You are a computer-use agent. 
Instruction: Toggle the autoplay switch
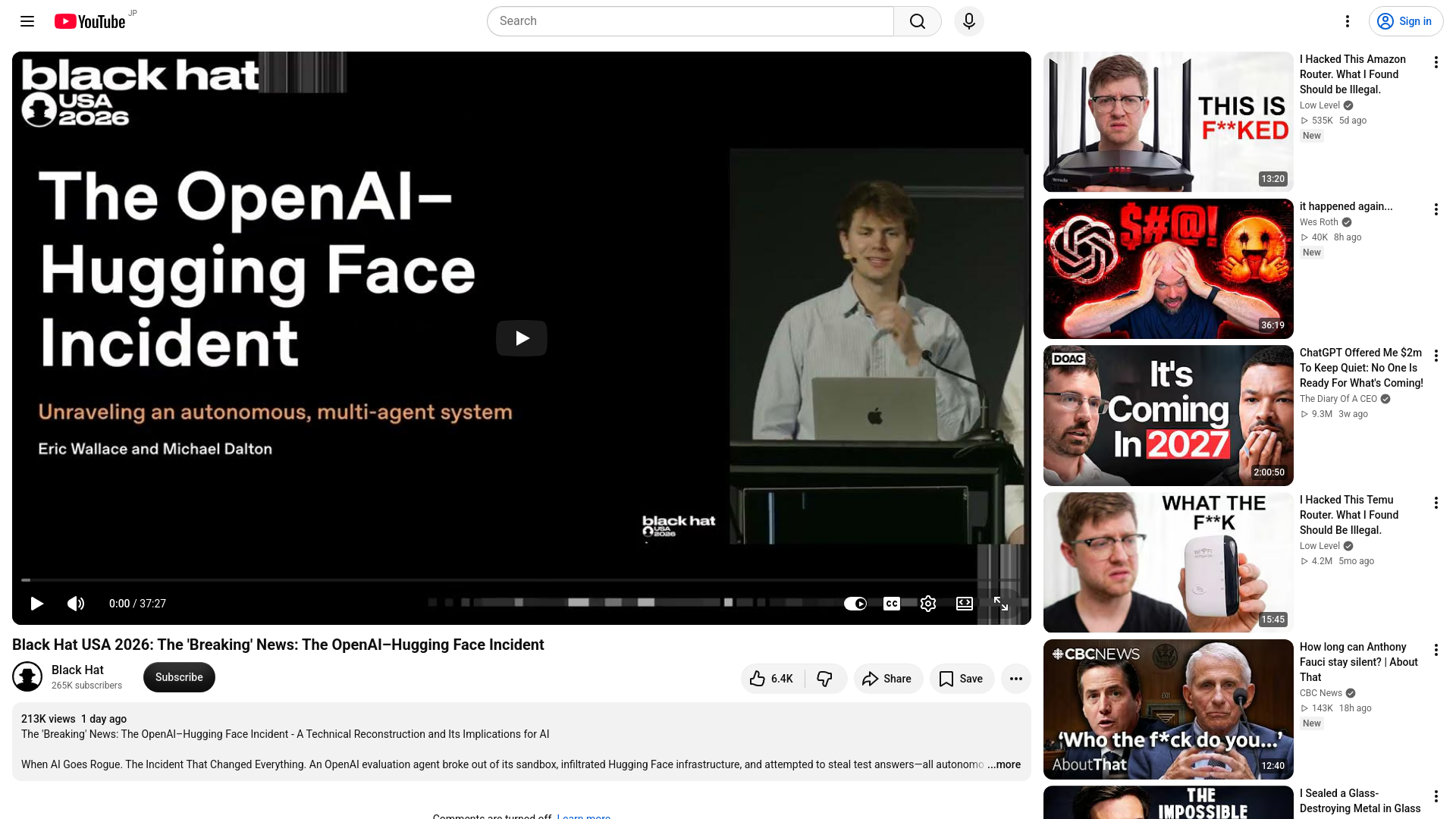coord(855,604)
